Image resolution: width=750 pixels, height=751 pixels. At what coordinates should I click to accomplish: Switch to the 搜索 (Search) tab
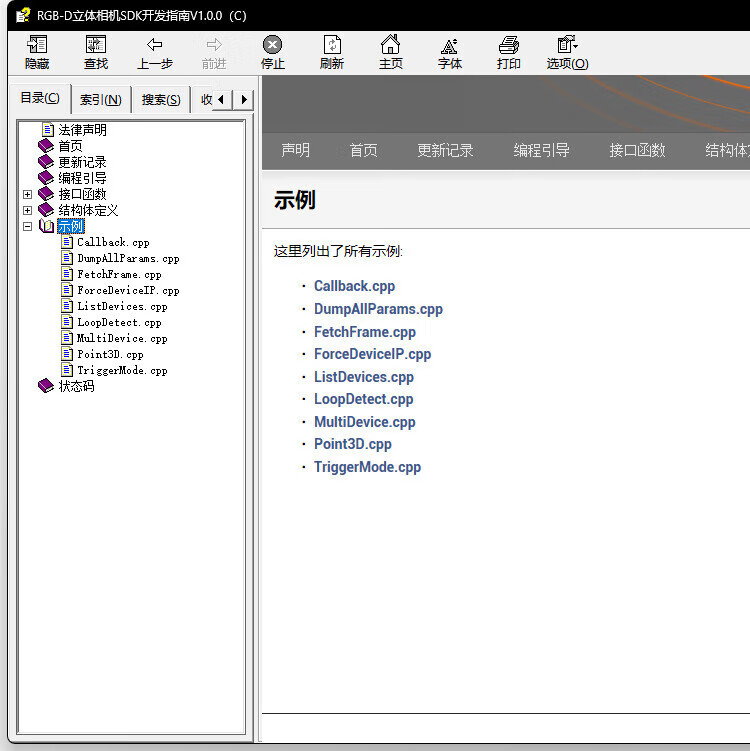(161, 99)
